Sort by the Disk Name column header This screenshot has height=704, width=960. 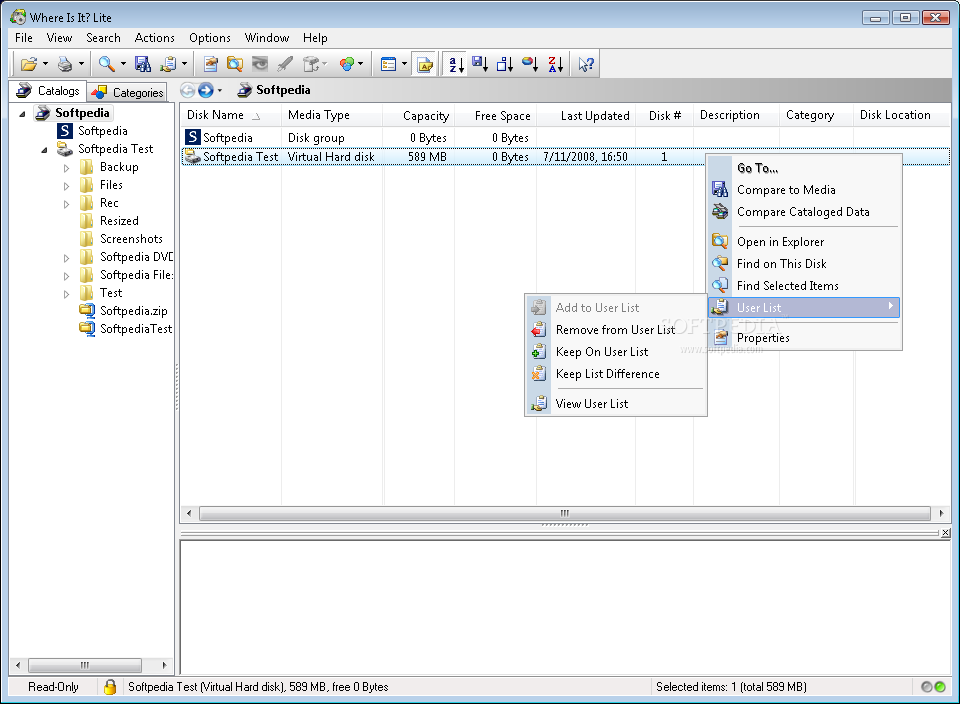[231, 115]
